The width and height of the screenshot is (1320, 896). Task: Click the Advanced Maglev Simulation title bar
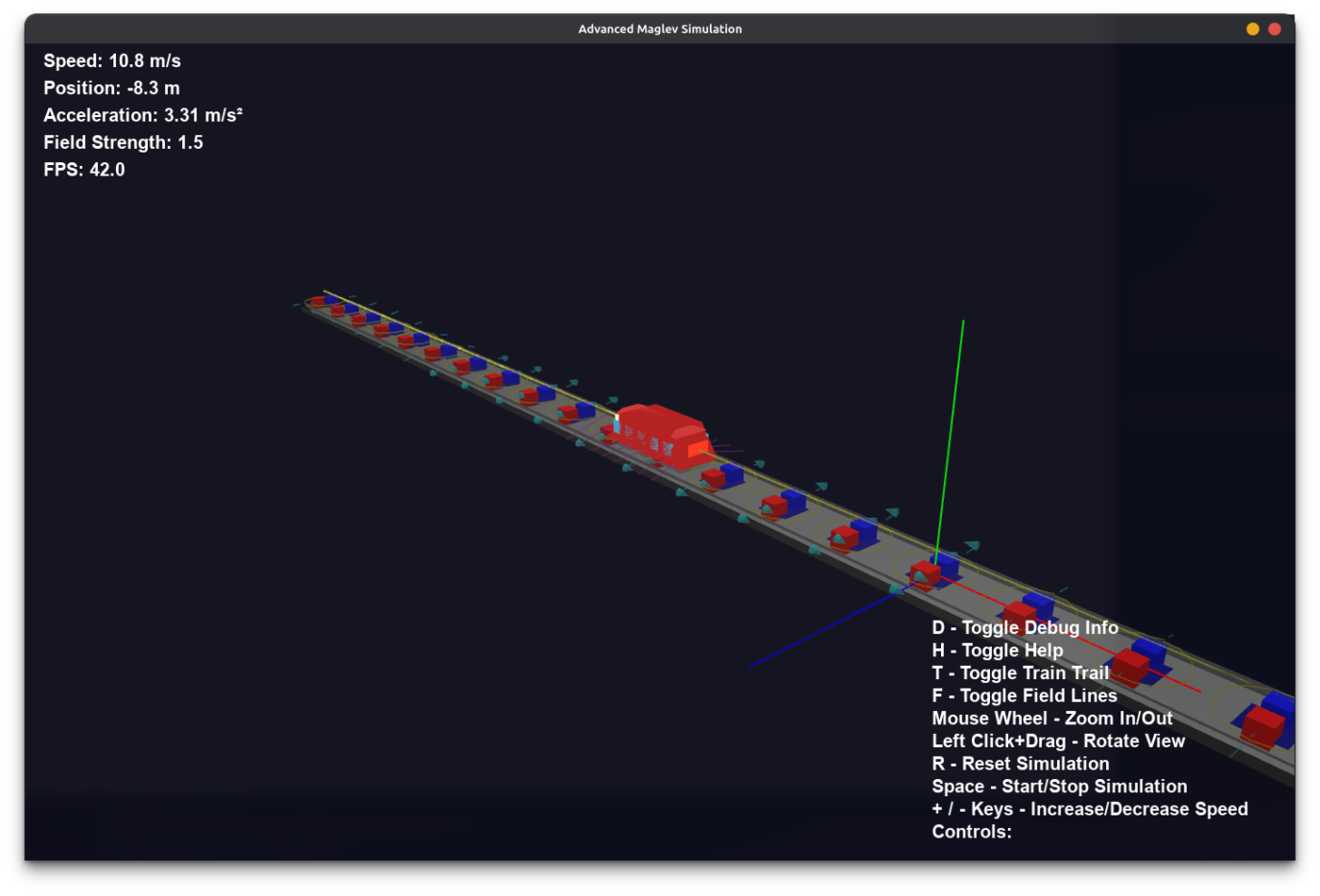pos(660,28)
